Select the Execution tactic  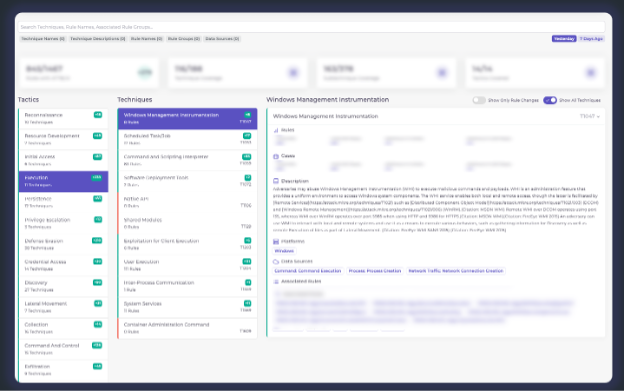coord(63,181)
